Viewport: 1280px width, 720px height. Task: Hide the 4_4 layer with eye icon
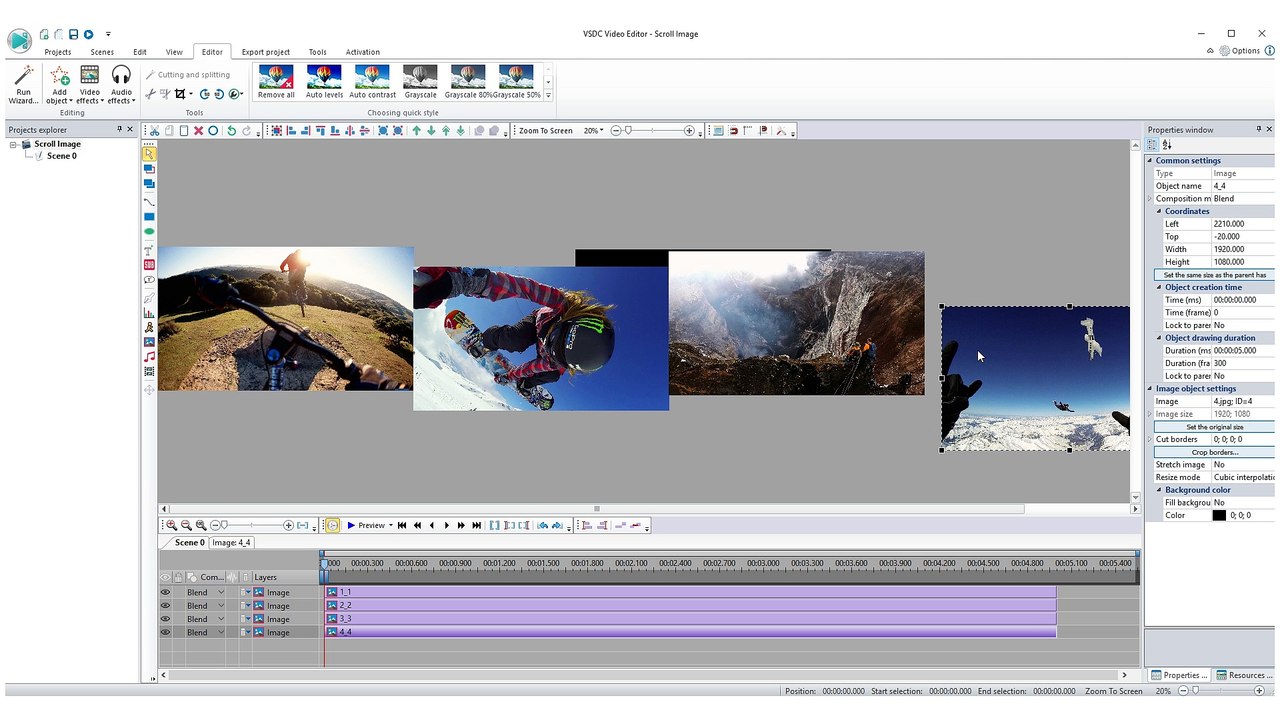click(166, 632)
